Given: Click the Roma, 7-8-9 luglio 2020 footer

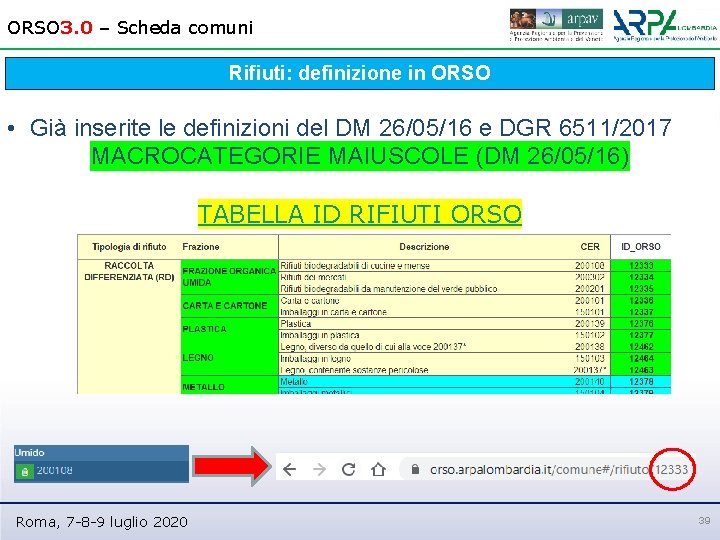Looking at the screenshot, I should (101, 522).
